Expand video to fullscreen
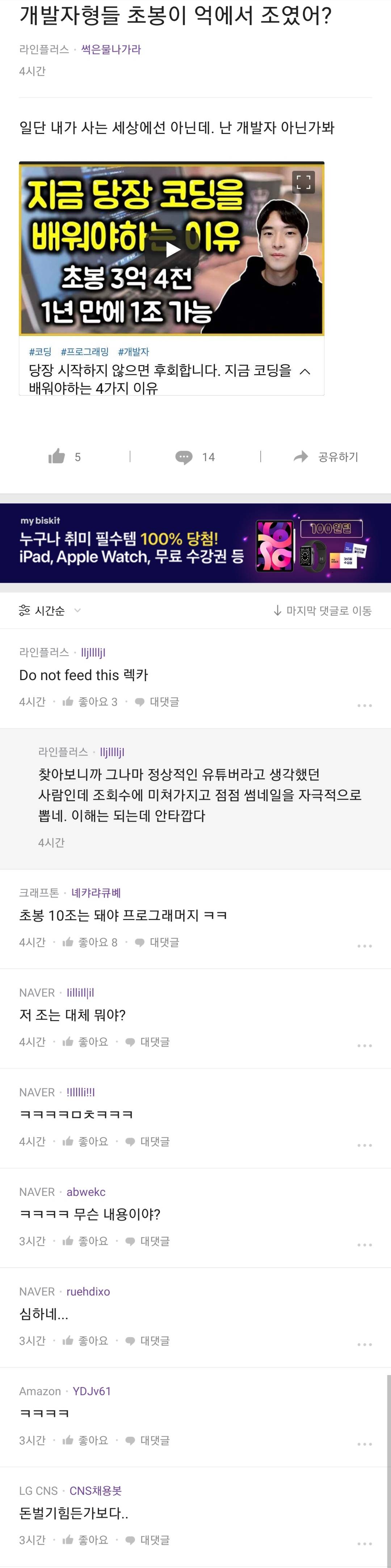Viewport: 391px width, 1568px height. pyautogui.click(x=303, y=181)
